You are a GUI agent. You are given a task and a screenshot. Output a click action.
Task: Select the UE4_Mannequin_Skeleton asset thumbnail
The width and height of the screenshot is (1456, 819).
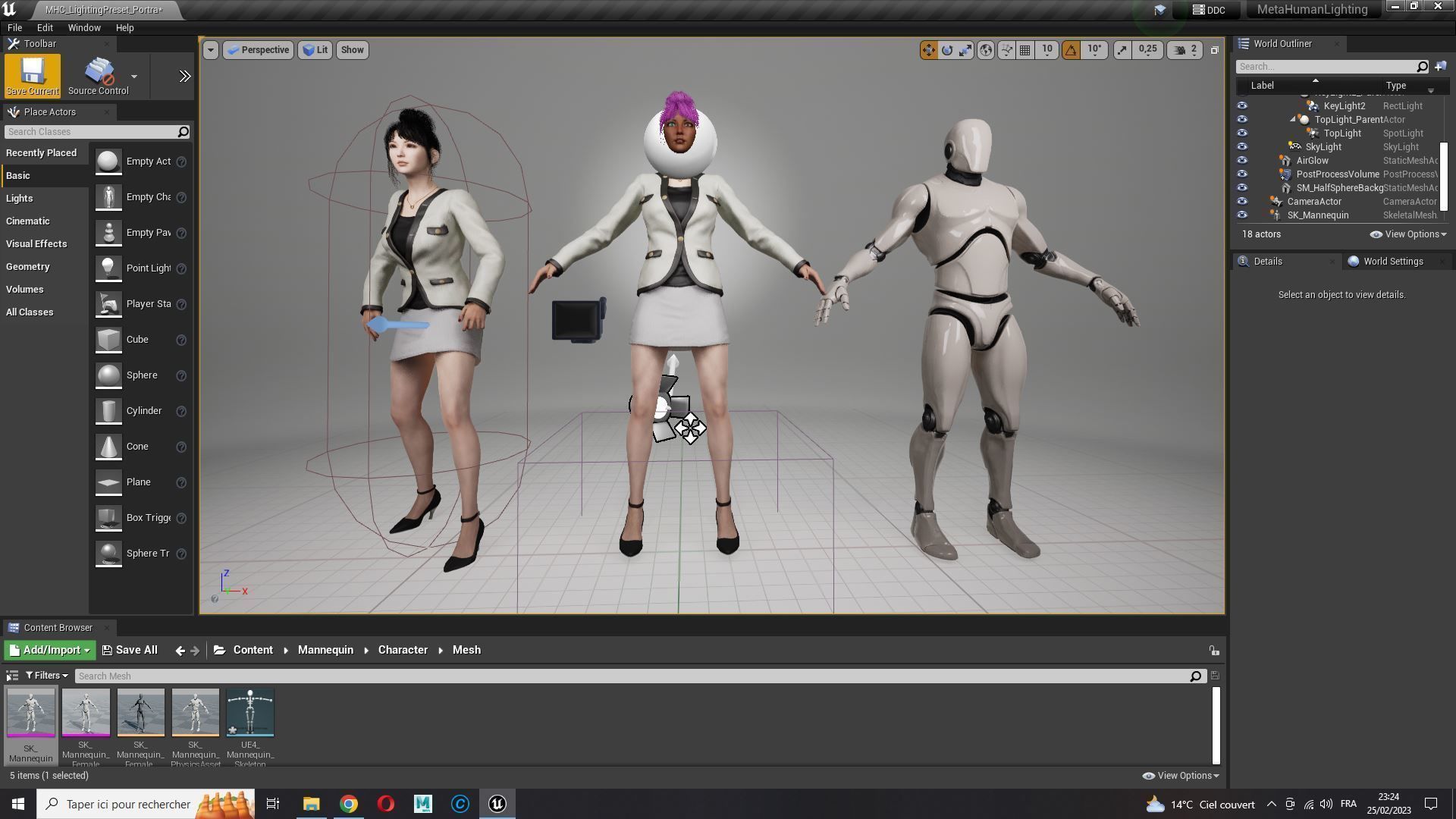(250, 713)
